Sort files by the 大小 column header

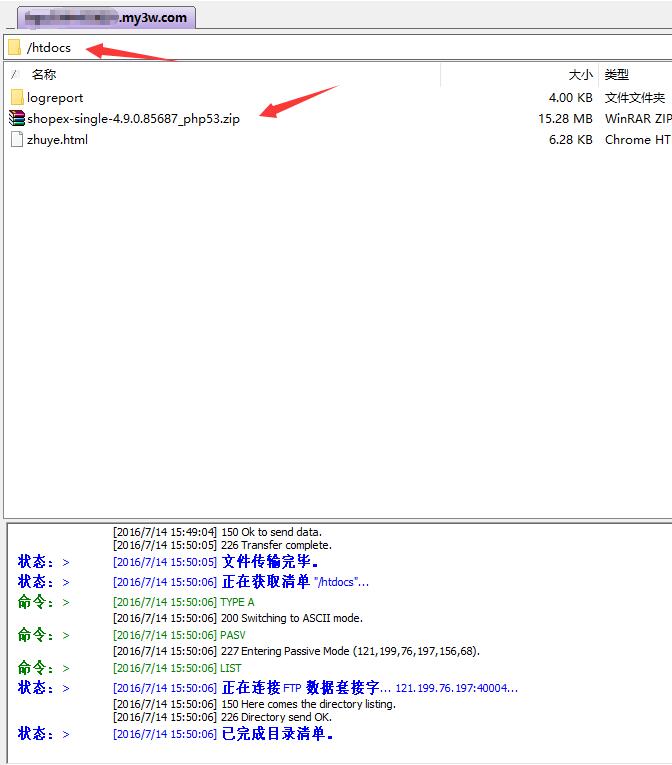[580, 75]
